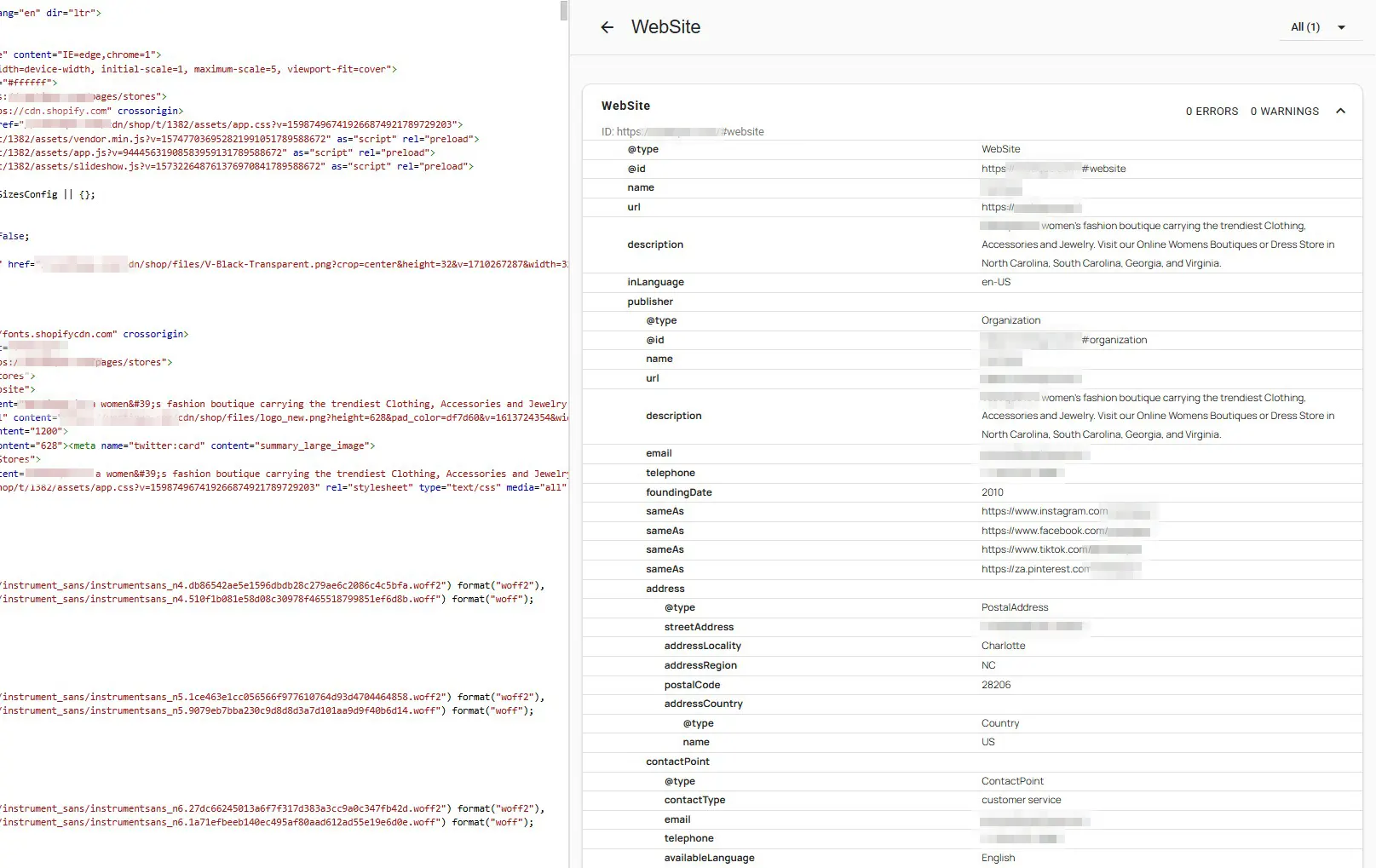The image size is (1376, 868).
Task: Click the en-US language value
Action: click(995, 282)
